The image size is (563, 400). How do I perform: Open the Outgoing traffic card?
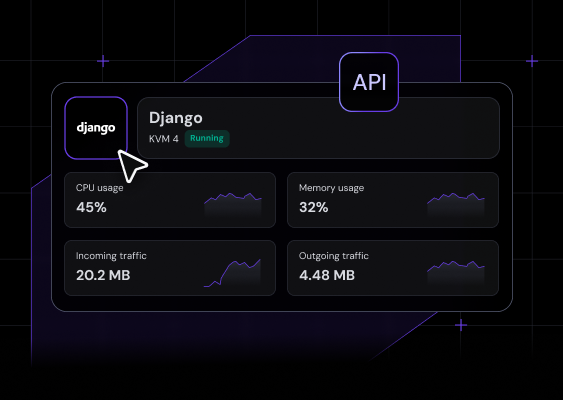pyautogui.click(x=393, y=268)
